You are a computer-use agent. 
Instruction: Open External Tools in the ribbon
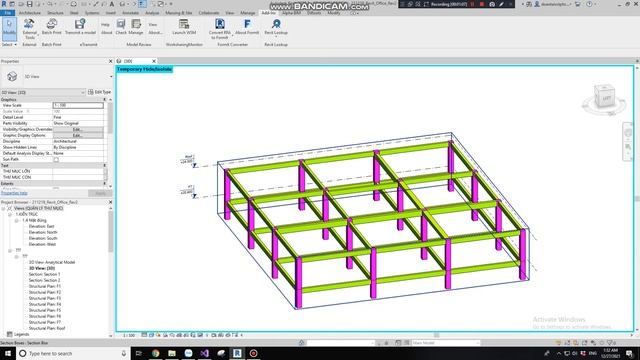tap(29, 29)
